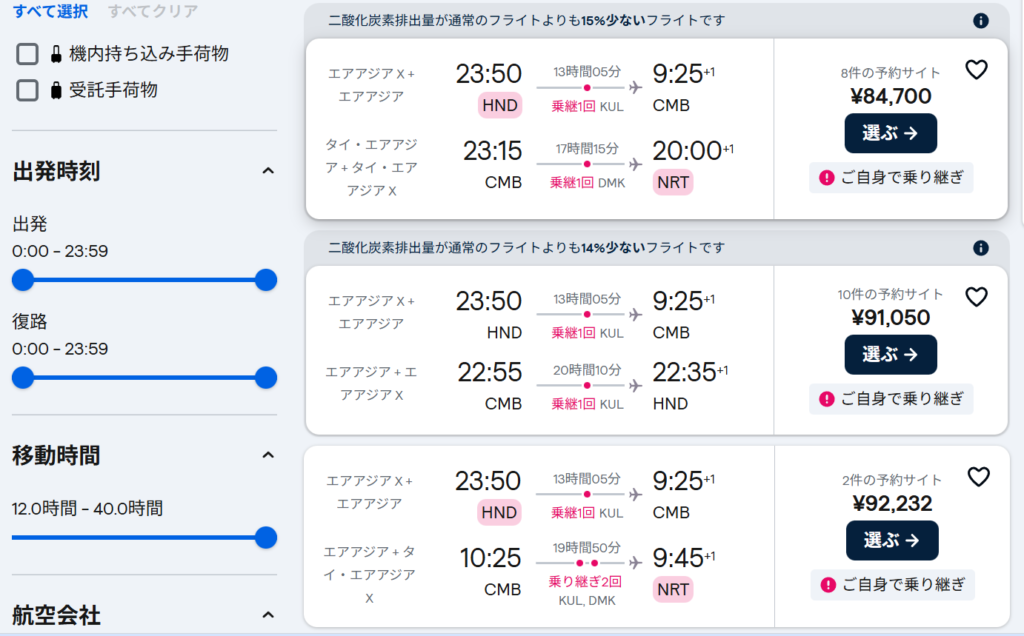Save the ¥84,700 flight with heart icon
This screenshot has height=636, width=1024.
(976, 70)
